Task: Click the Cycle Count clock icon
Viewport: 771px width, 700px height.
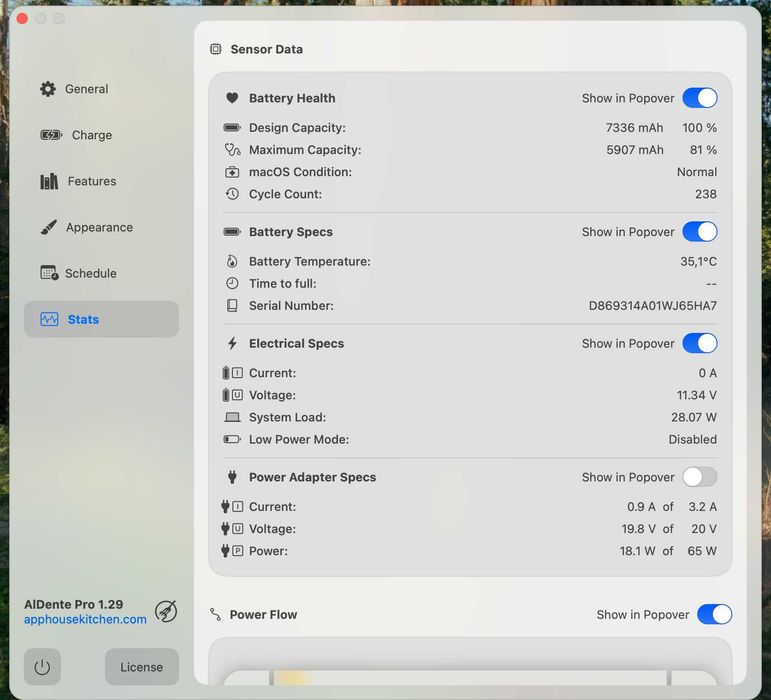Action: [x=232, y=194]
